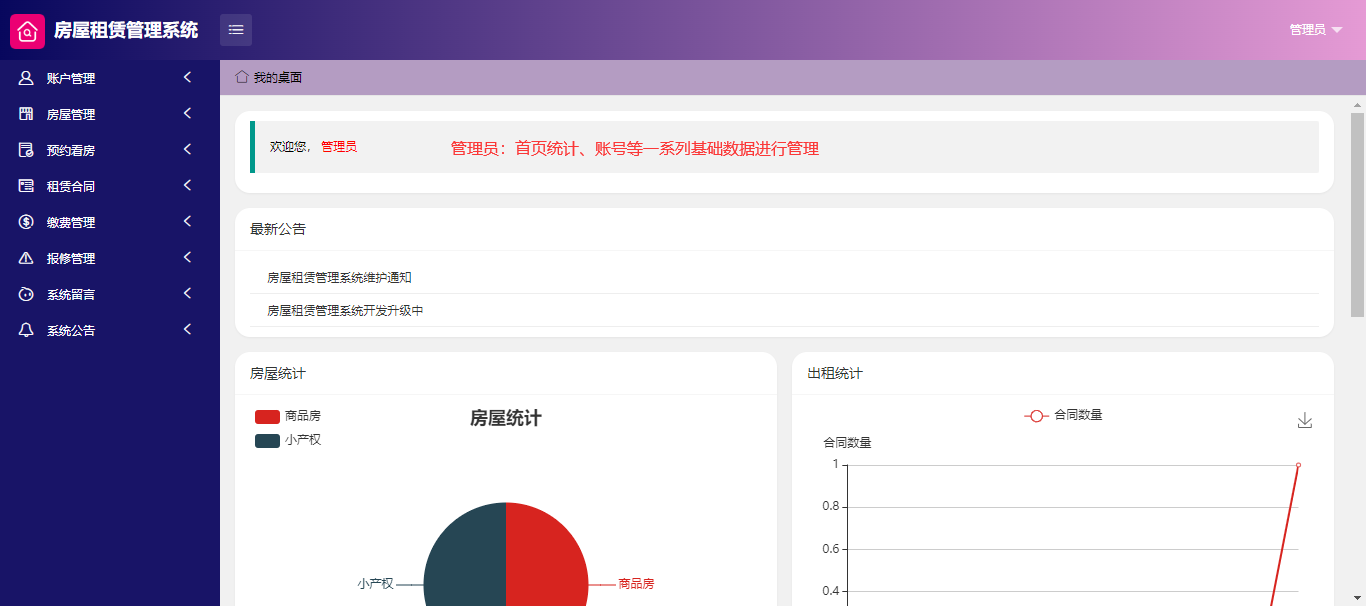Select the 我的桌面 tab
Image resolution: width=1366 pixels, height=606 pixels.
268,77
